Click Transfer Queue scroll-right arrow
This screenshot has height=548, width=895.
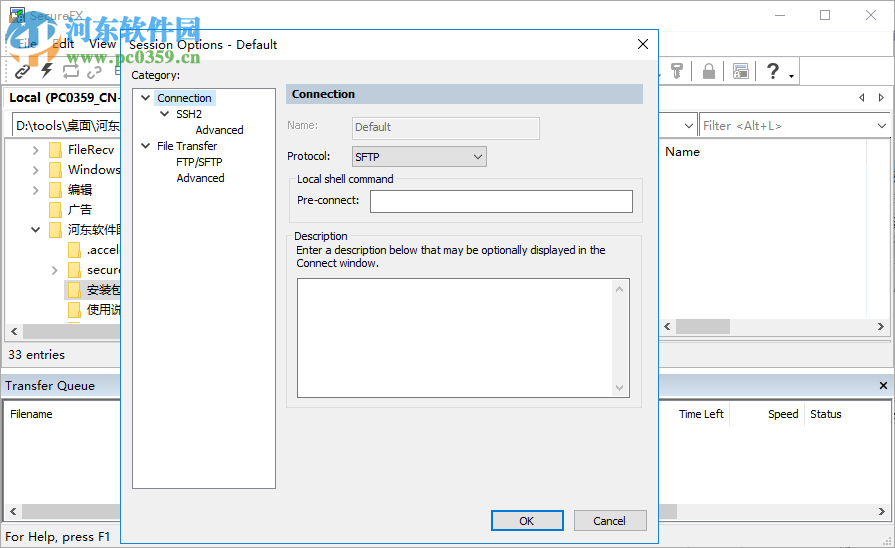(x=882, y=511)
